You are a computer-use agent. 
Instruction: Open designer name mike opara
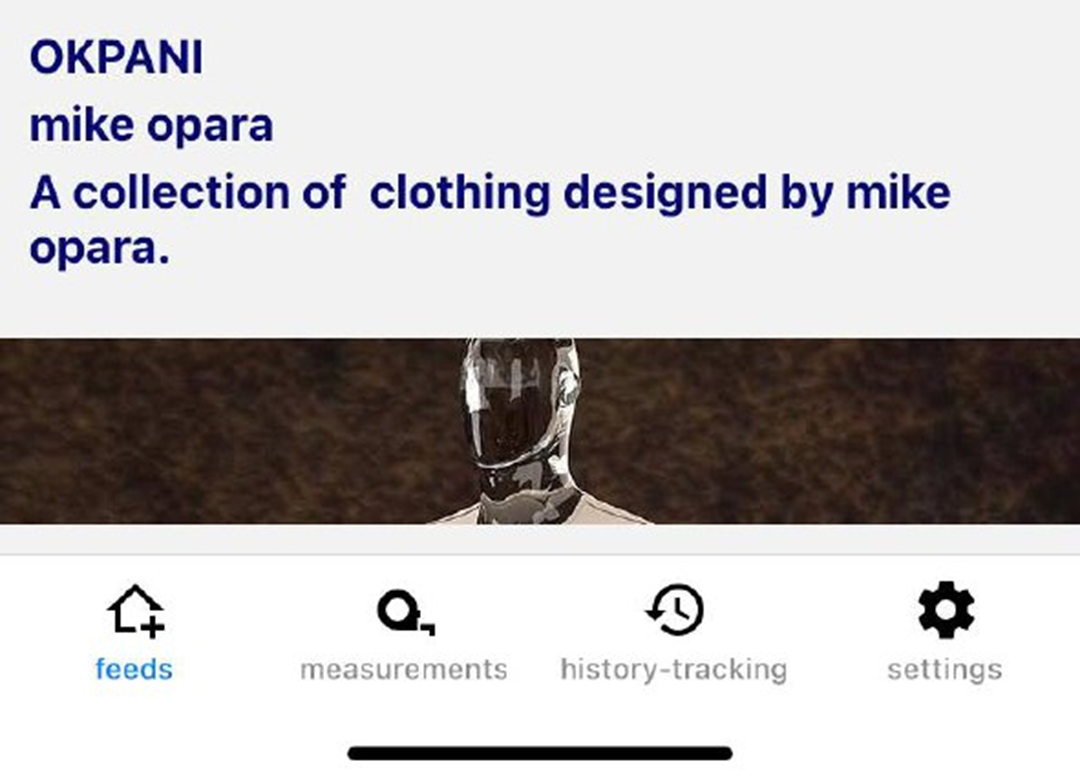pyautogui.click(x=152, y=125)
